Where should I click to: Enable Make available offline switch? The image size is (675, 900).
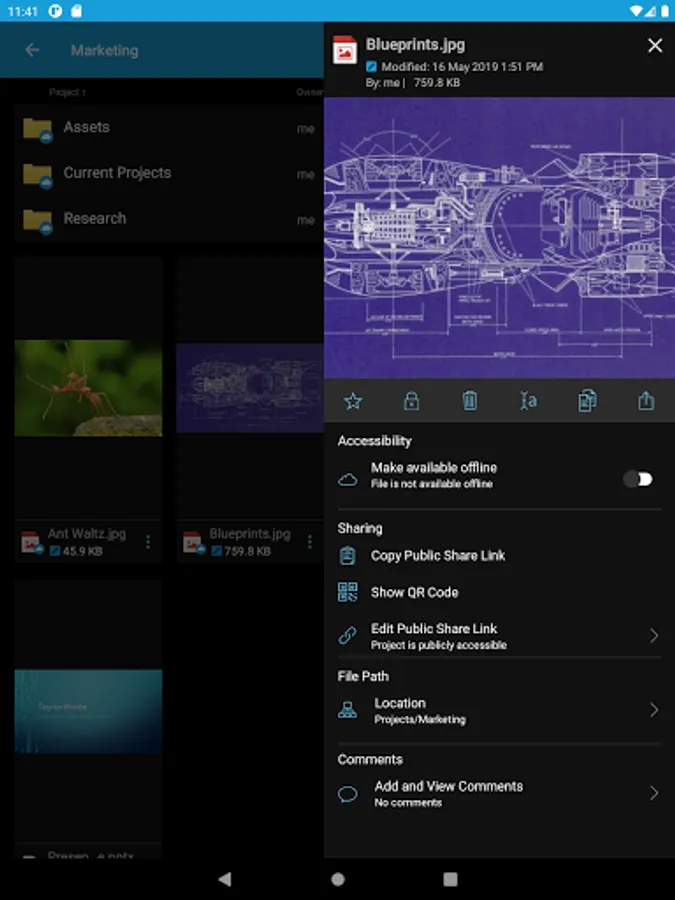tap(638, 479)
